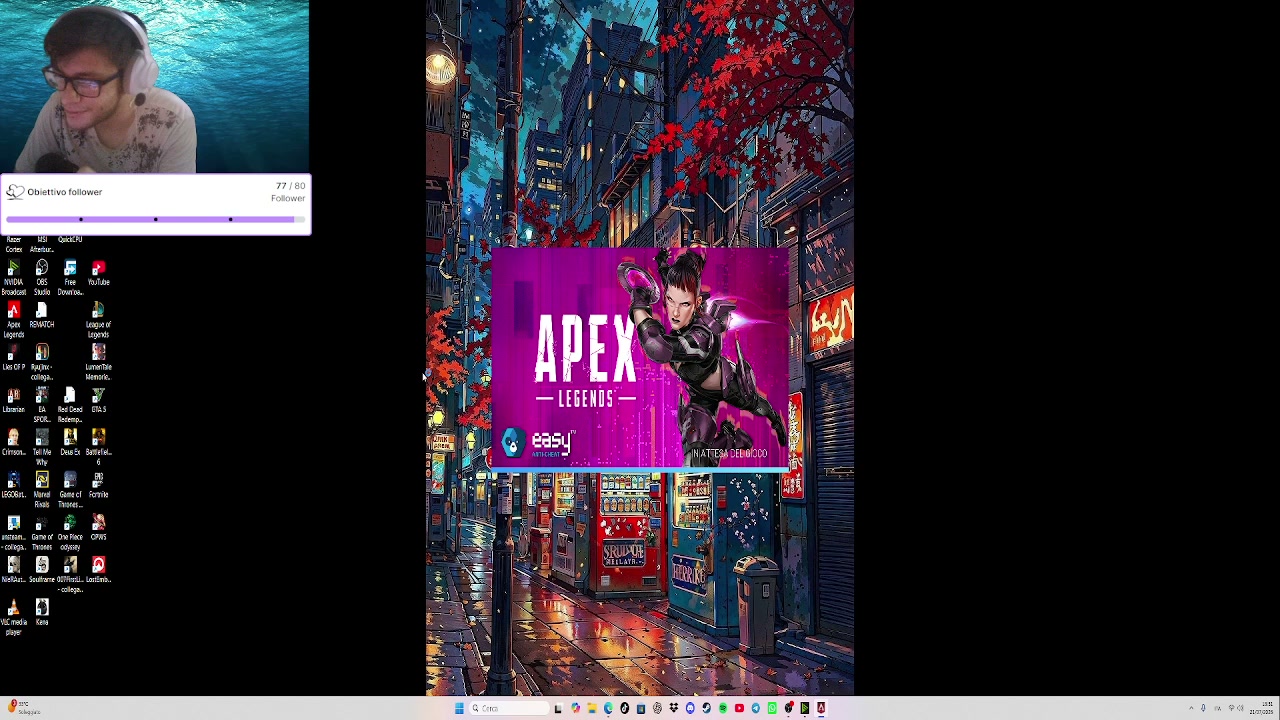Open the ITA input language switcher
The height and width of the screenshot is (720, 1280).
1217,708
